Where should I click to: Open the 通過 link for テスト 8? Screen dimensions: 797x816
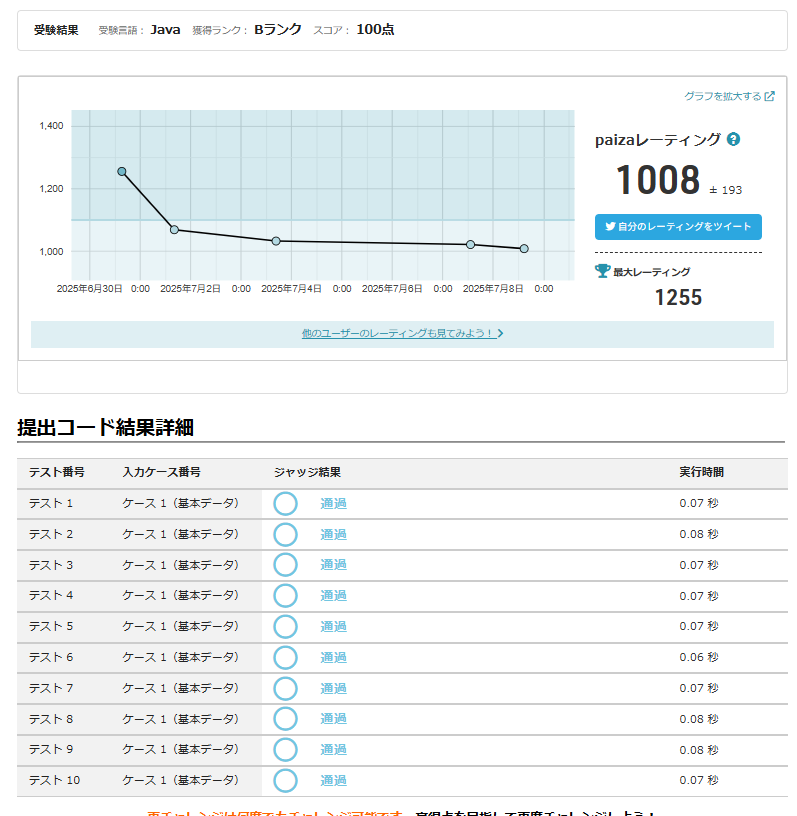333,719
